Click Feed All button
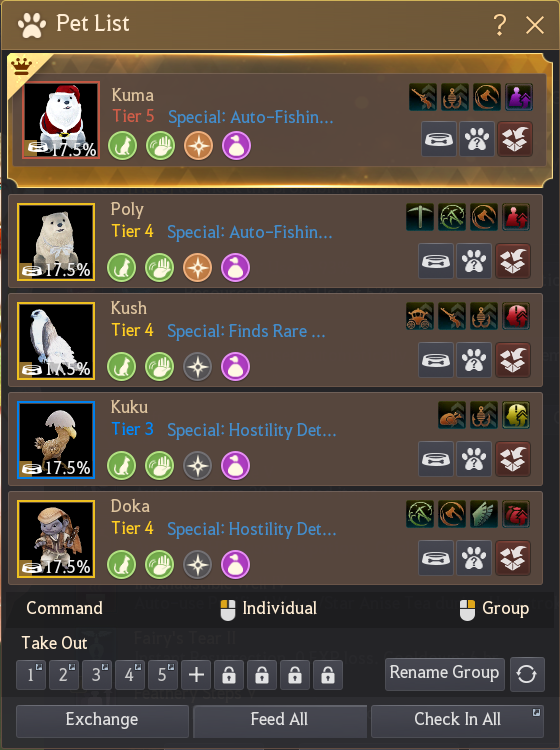This screenshot has height=750, width=560. tap(280, 720)
